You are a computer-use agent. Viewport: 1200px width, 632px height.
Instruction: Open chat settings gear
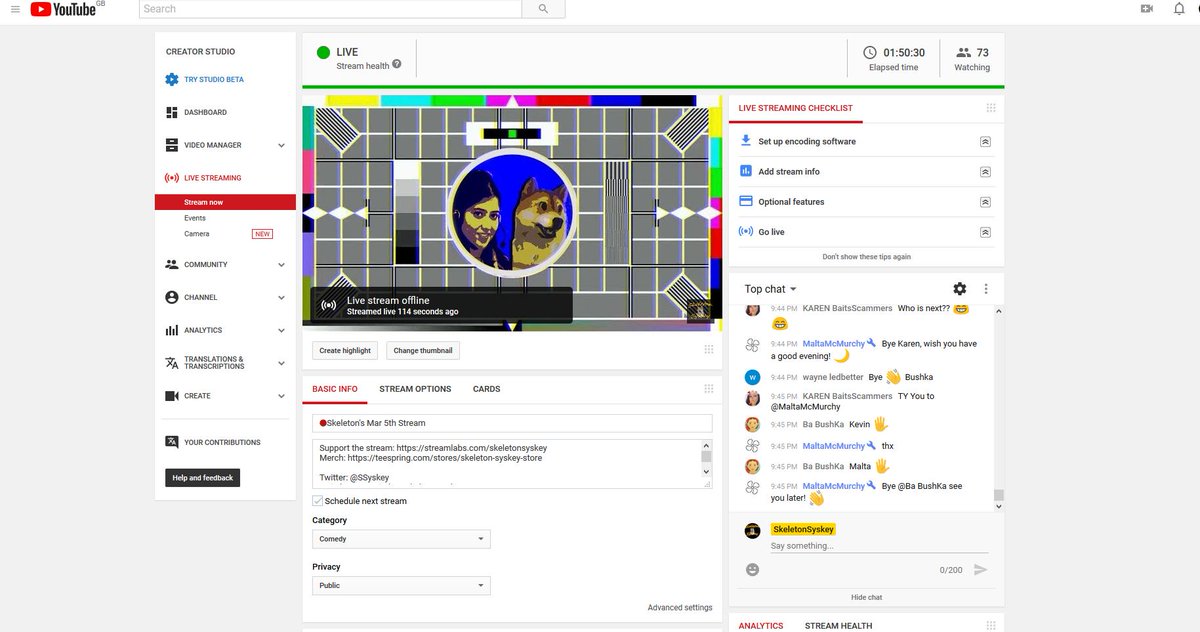pos(960,289)
